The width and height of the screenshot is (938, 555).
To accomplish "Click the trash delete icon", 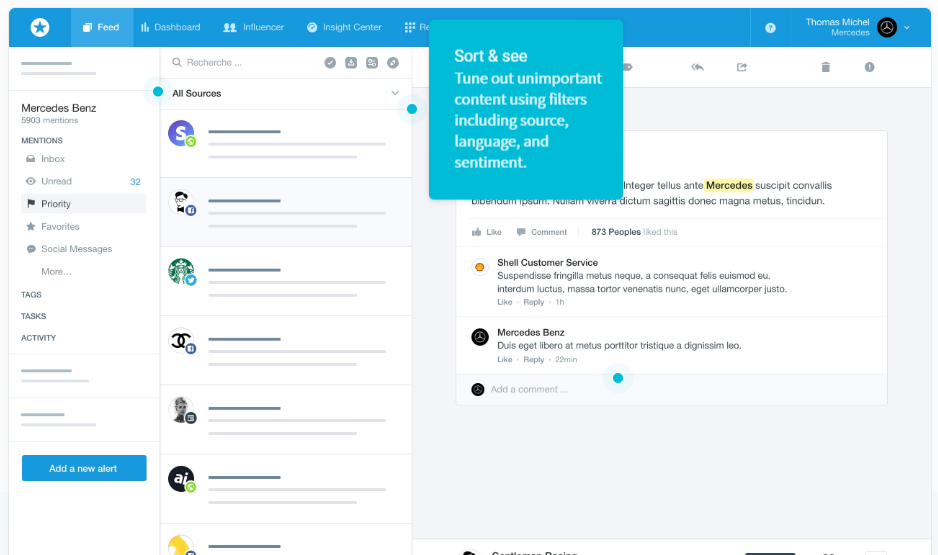I will click(x=826, y=67).
